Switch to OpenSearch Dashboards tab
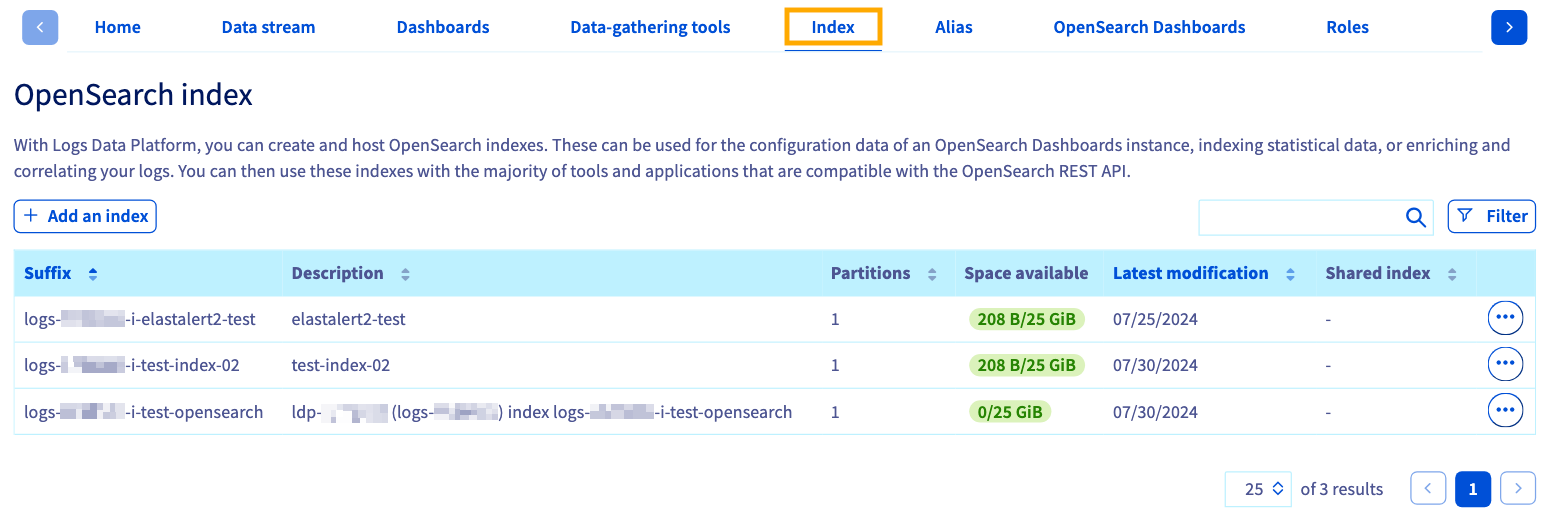The height and width of the screenshot is (521, 1545). coord(1149,27)
